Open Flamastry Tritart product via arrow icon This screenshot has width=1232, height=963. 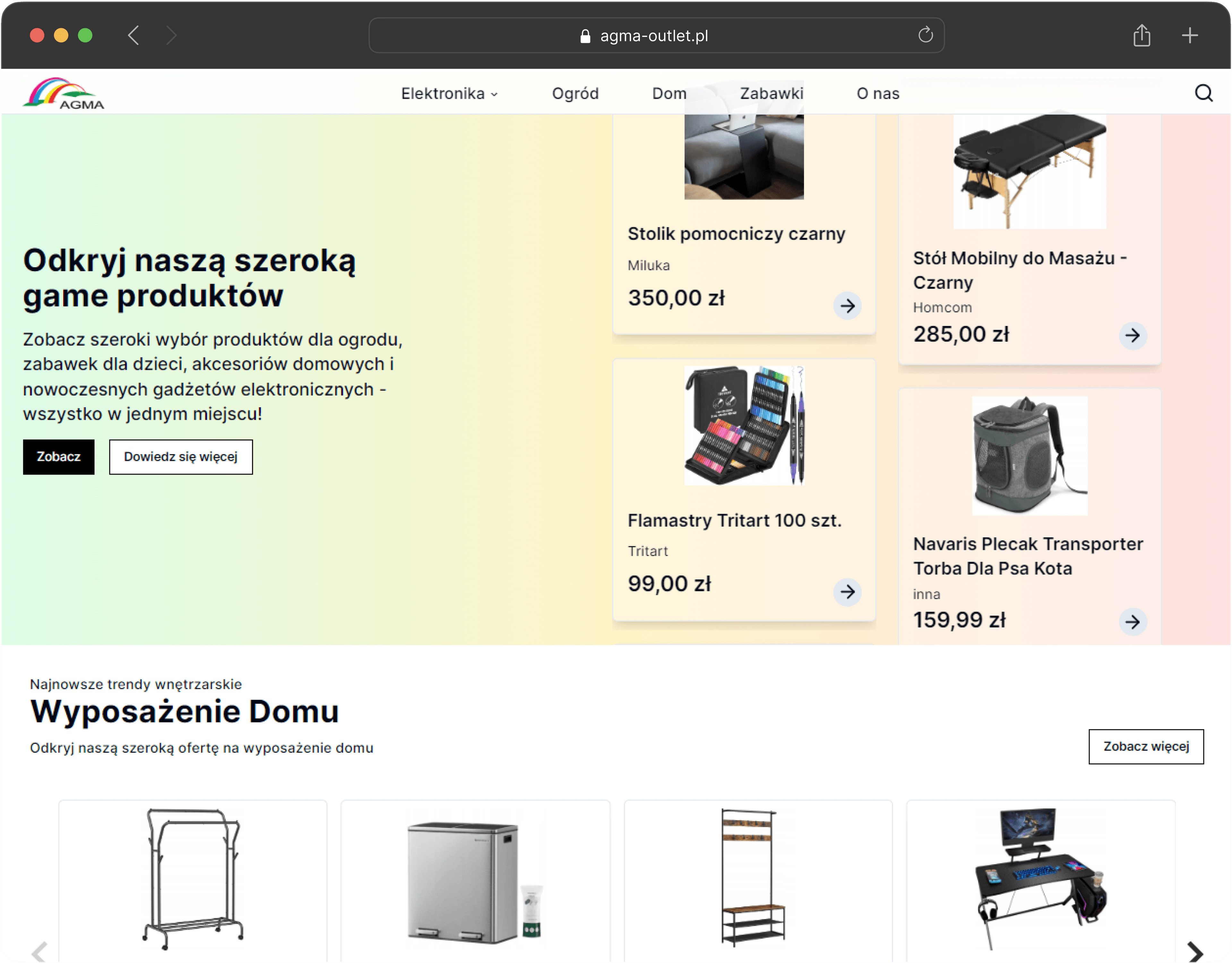848,592
